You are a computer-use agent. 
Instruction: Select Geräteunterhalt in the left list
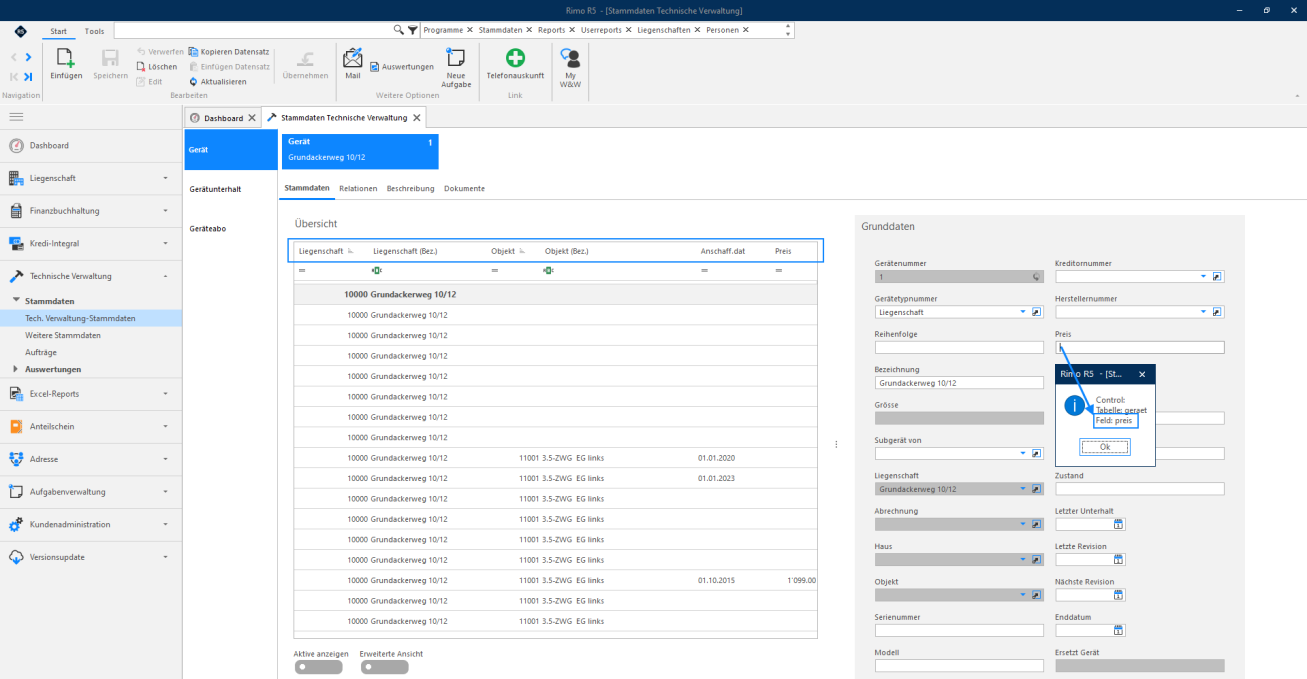(x=215, y=189)
